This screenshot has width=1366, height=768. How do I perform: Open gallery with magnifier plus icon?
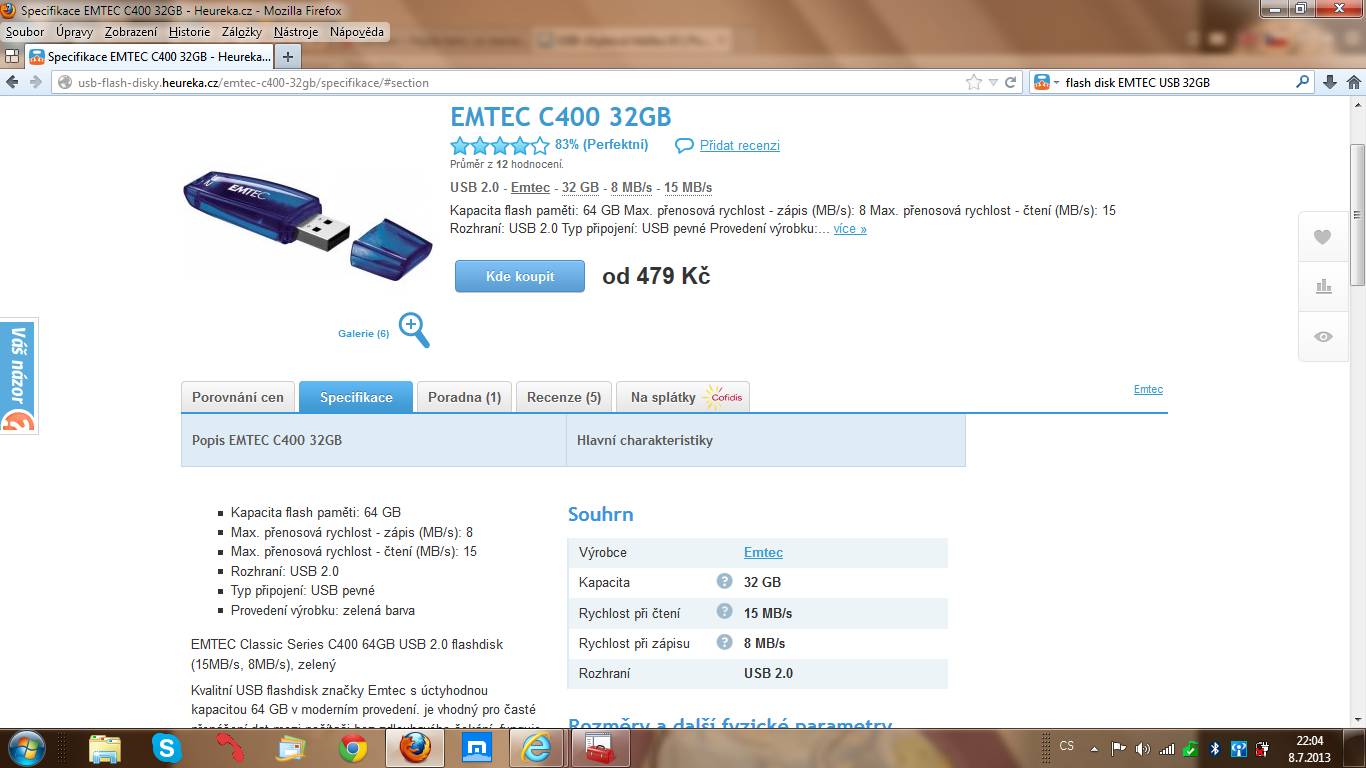414,329
